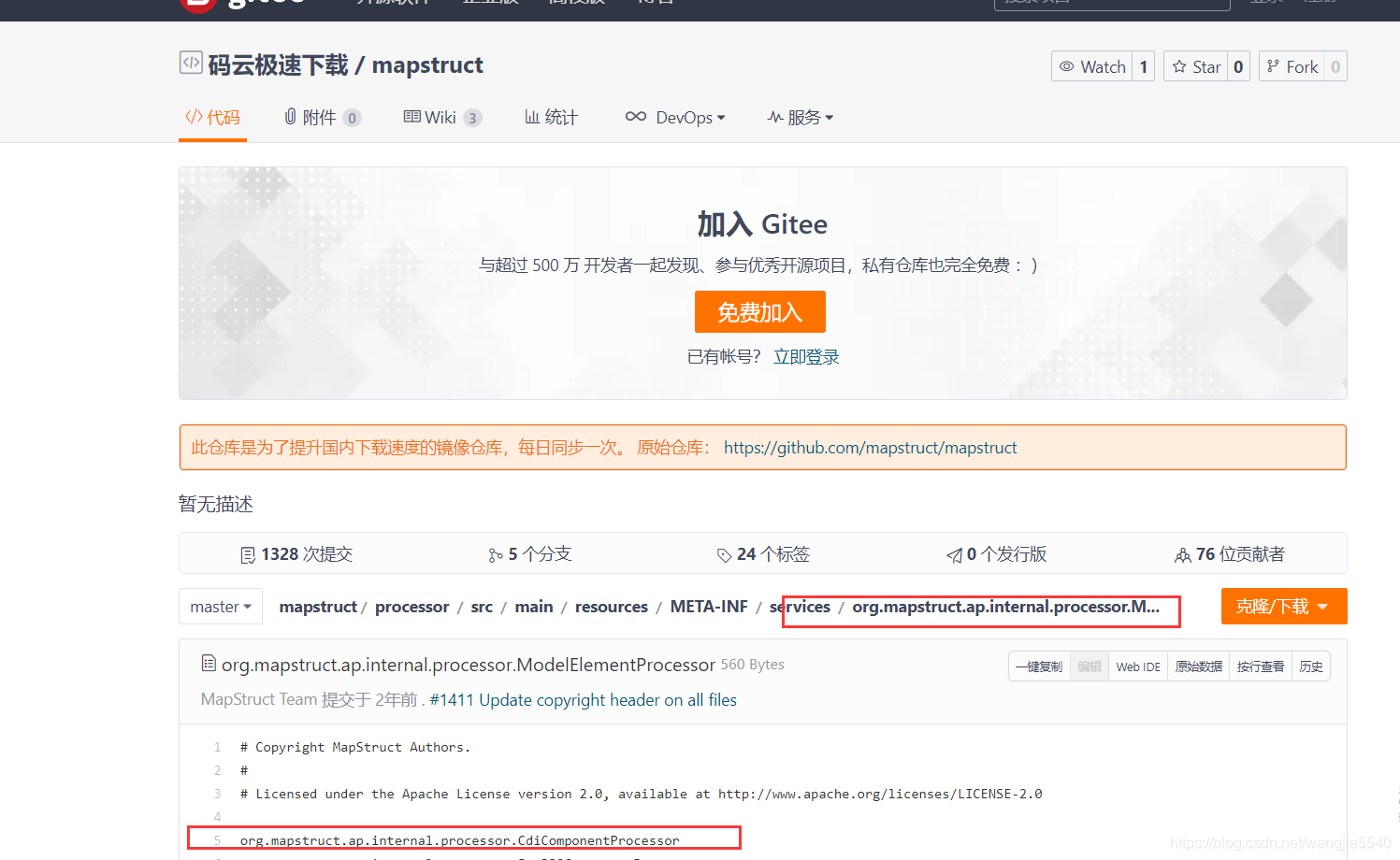
Task: View 原始数据 raw file
Action: pyautogui.click(x=1199, y=666)
